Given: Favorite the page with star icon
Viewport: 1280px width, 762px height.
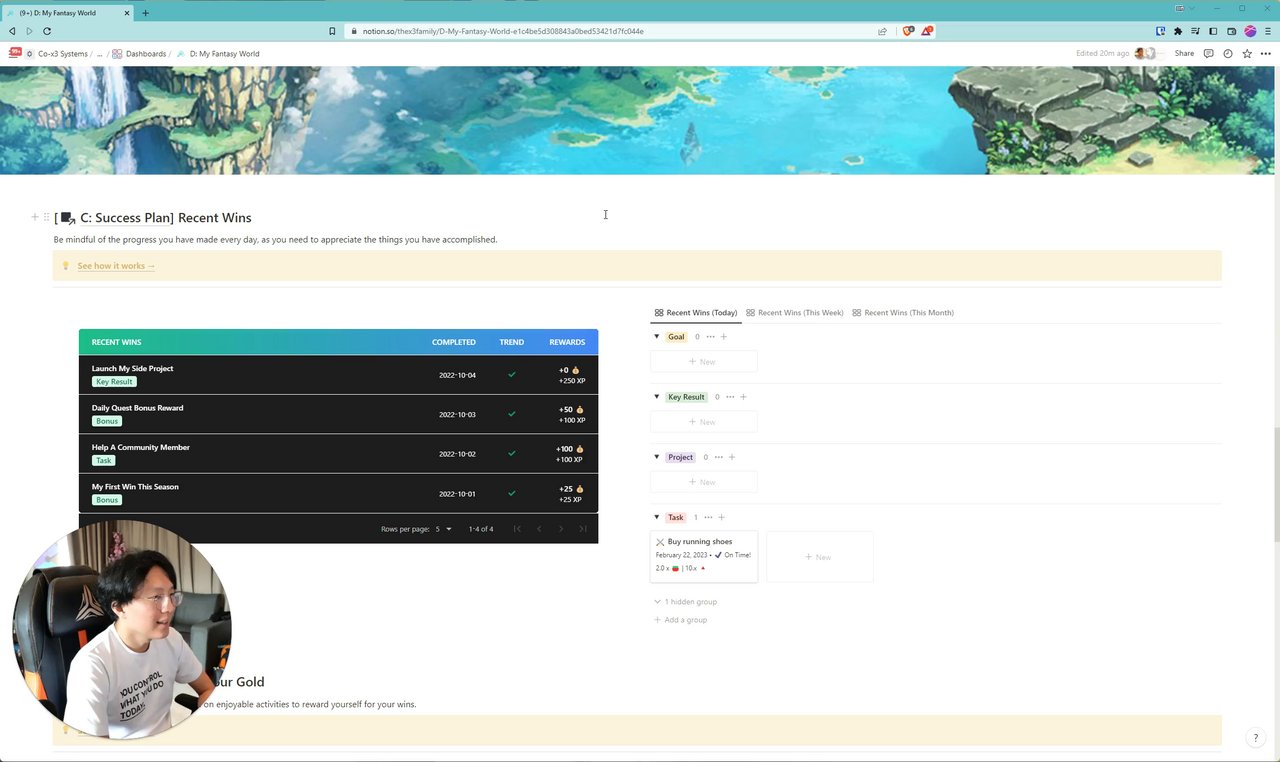Looking at the screenshot, I should pyautogui.click(x=1247, y=53).
